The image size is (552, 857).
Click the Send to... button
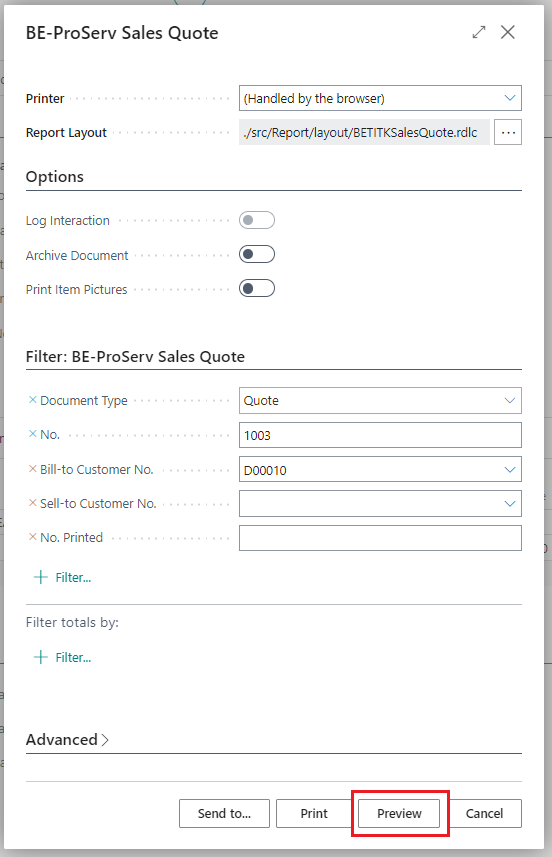click(224, 813)
